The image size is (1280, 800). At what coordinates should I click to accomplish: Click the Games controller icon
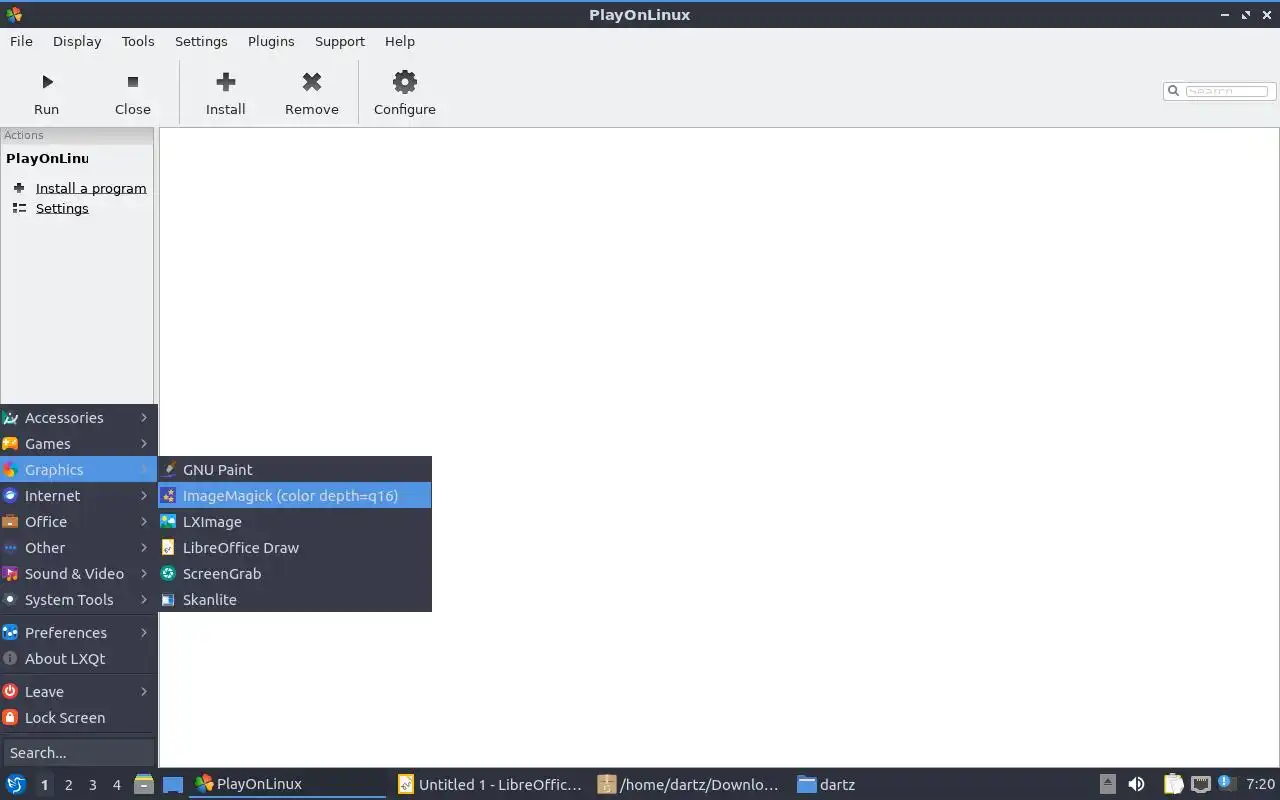(x=11, y=443)
